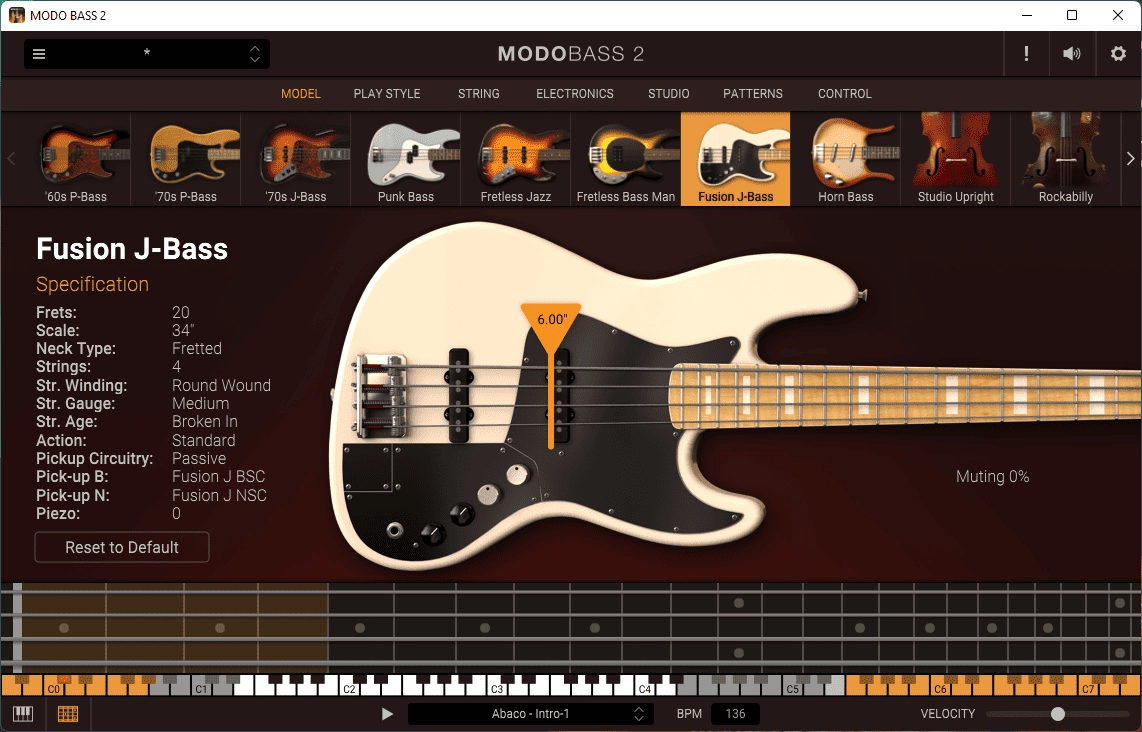
Task: Click the pattern selector stepper arrows
Action: pyautogui.click(x=639, y=714)
